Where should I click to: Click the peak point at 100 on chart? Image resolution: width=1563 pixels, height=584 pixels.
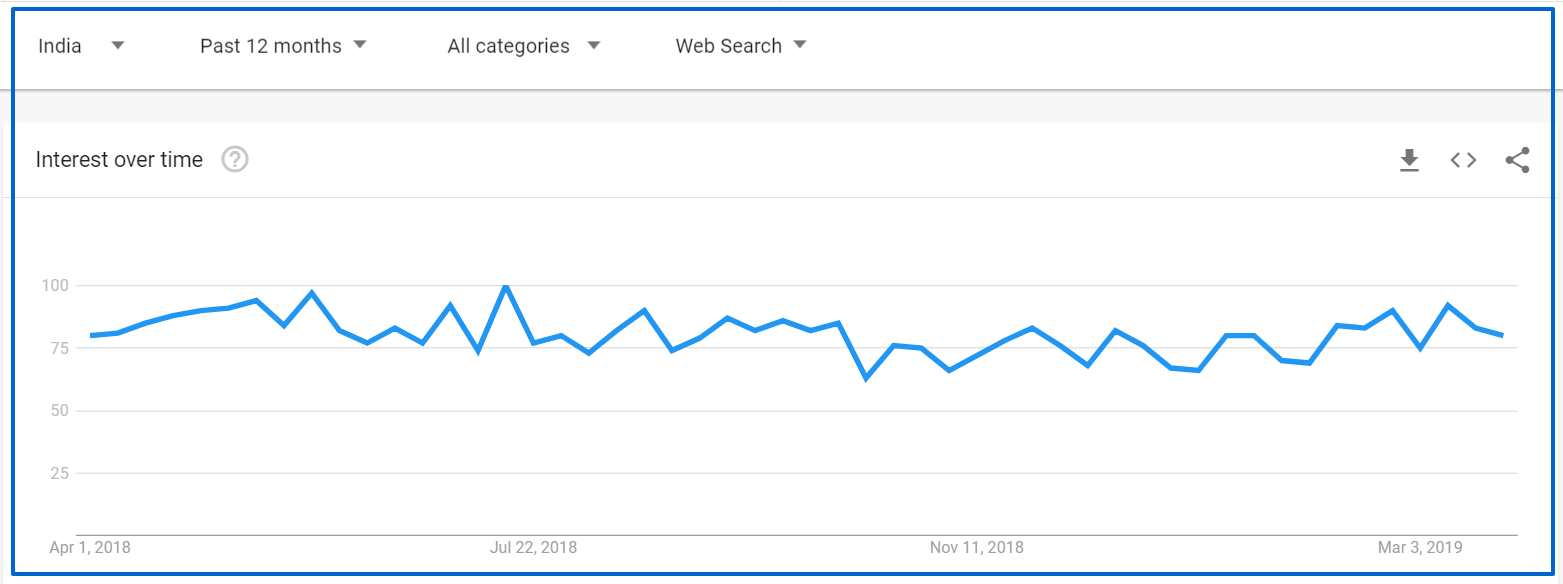pyautogui.click(x=505, y=286)
